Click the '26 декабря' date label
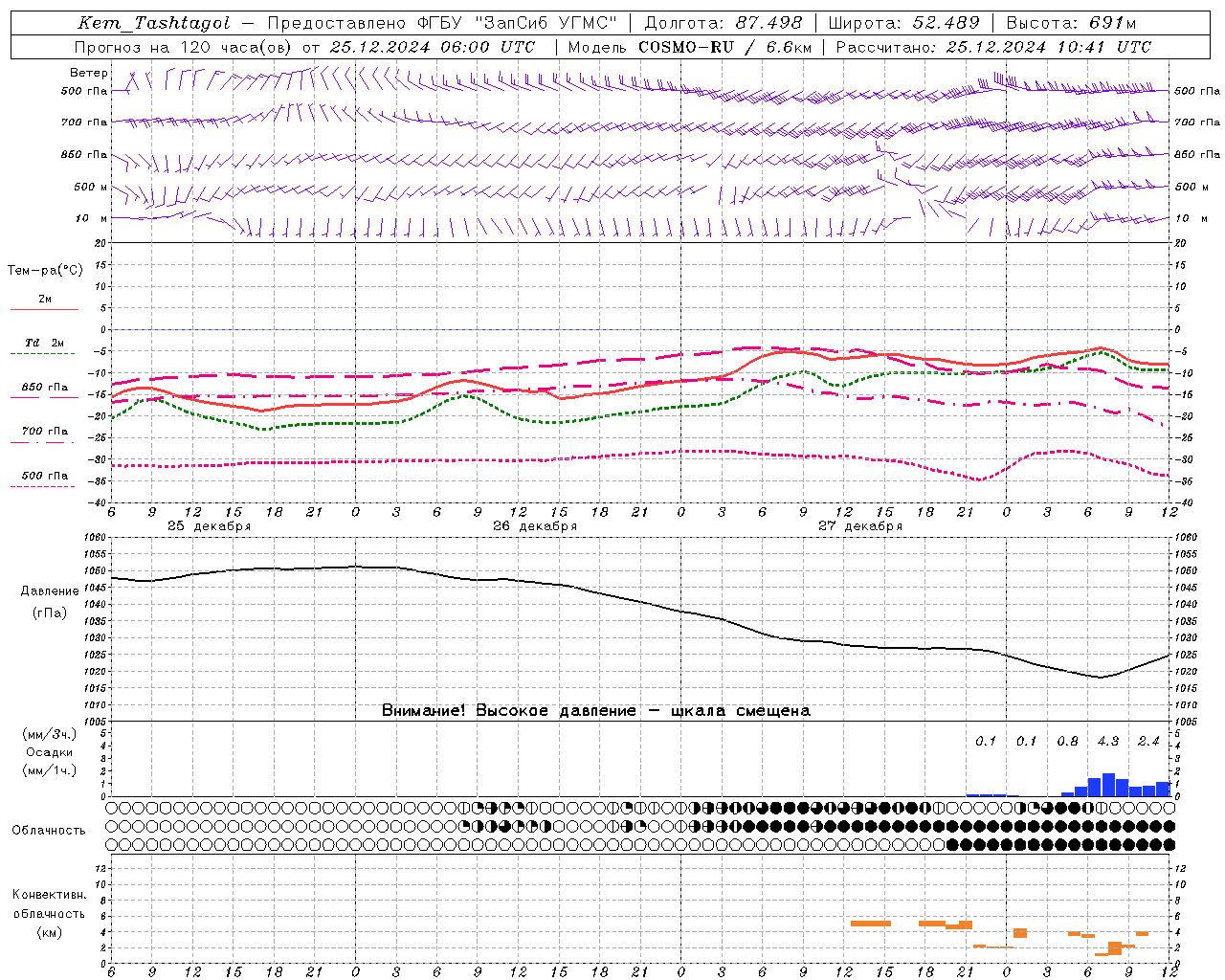 click(x=535, y=526)
